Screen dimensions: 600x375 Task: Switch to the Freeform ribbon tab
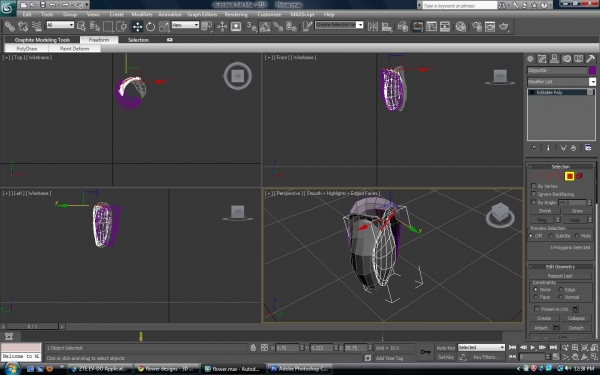(x=99, y=40)
